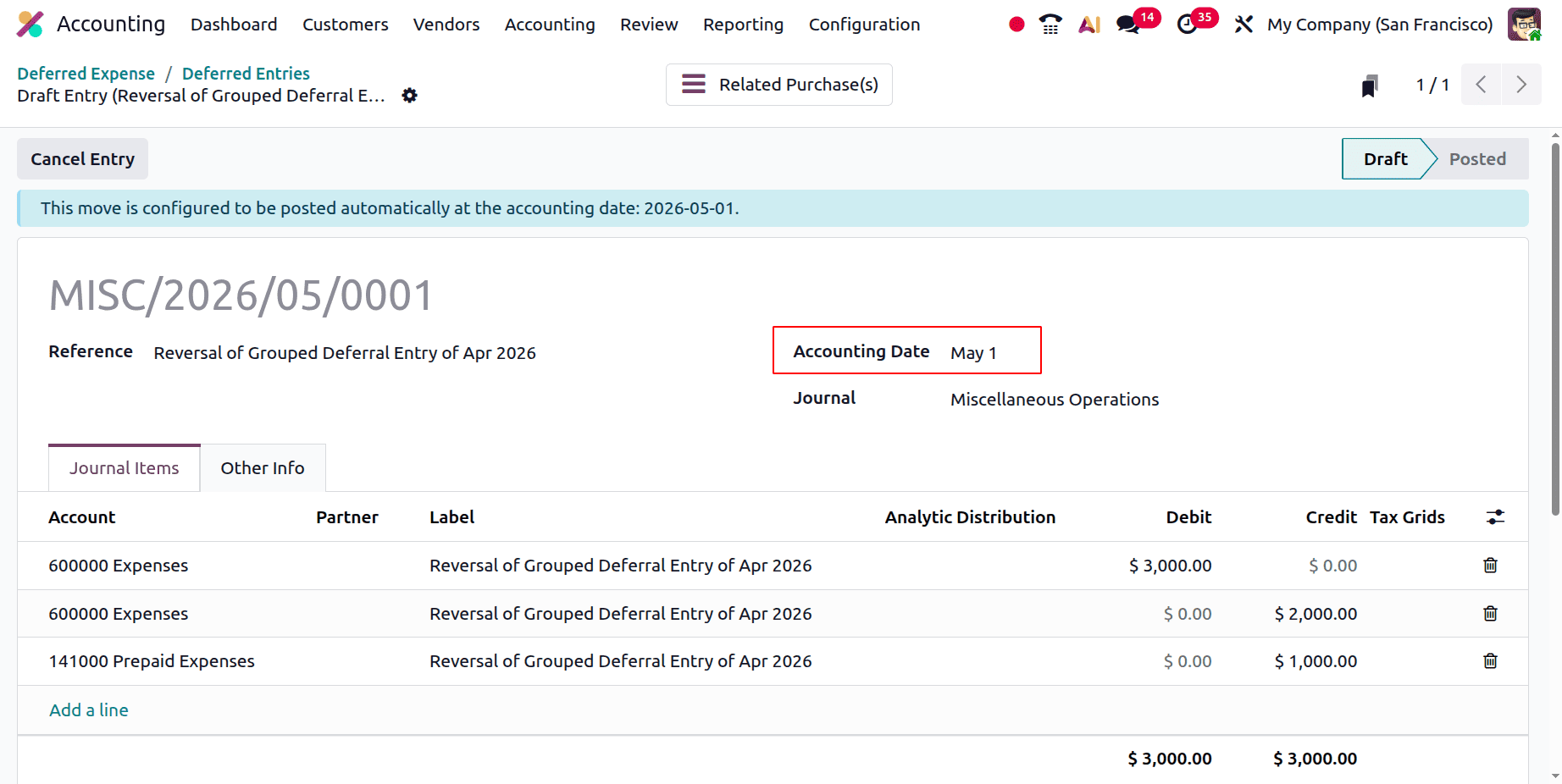Click the $ 3,000.00 debit cell
Image resolution: width=1562 pixels, height=784 pixels.
1170,566
